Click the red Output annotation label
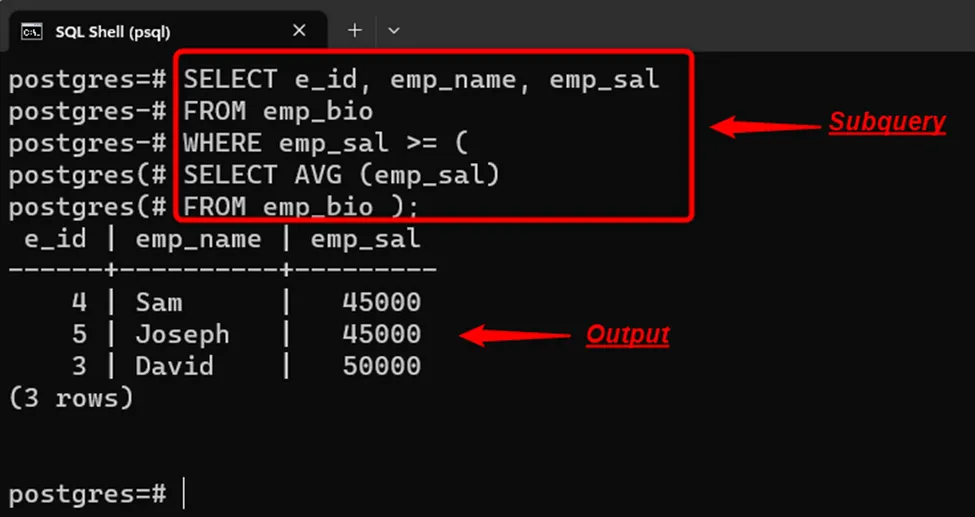This screenshot has height=517, width=975. click(627, 334)
